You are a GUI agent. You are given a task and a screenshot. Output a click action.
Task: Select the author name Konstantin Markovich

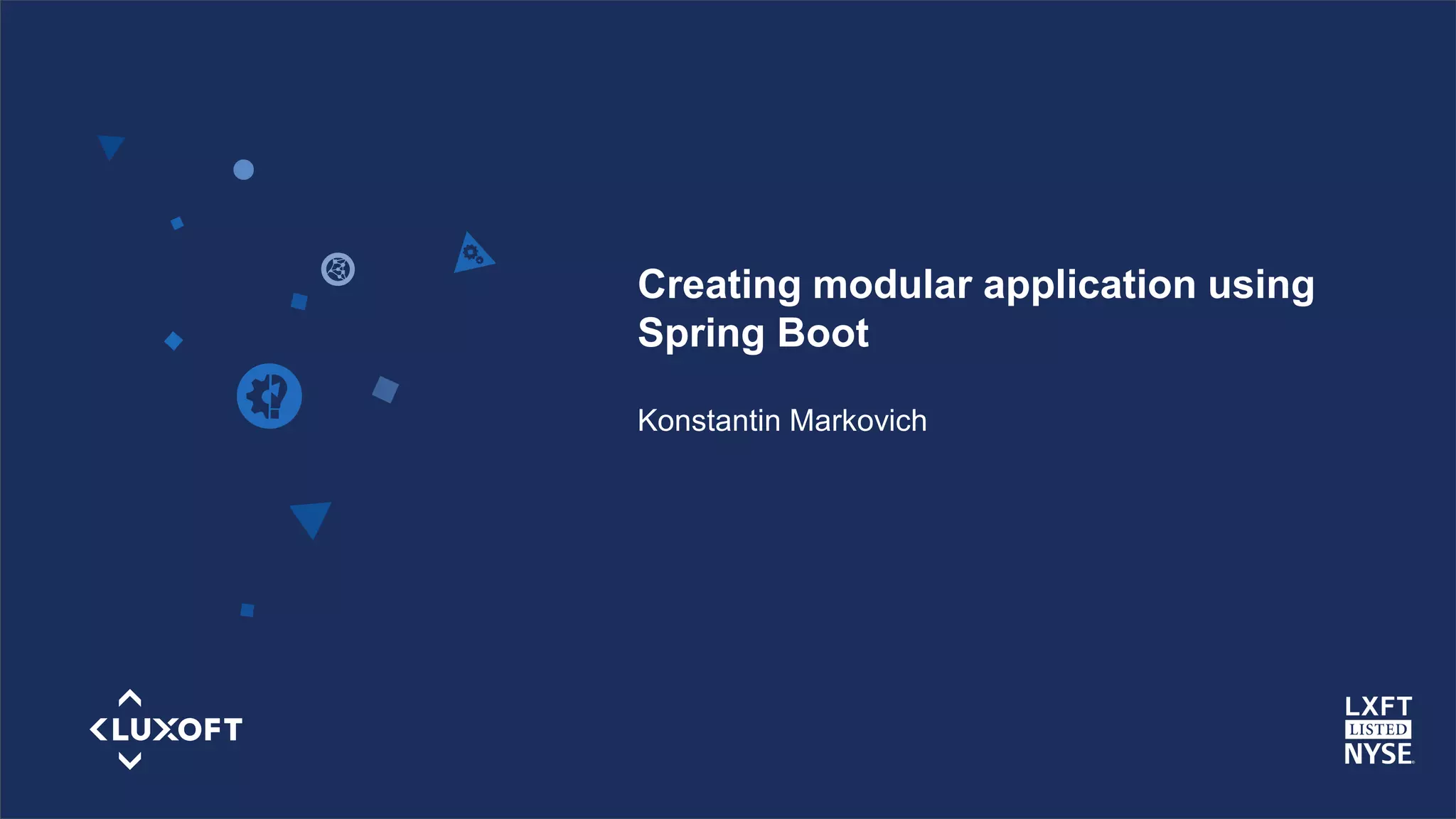pyautogui.click(x=782, y=420)
